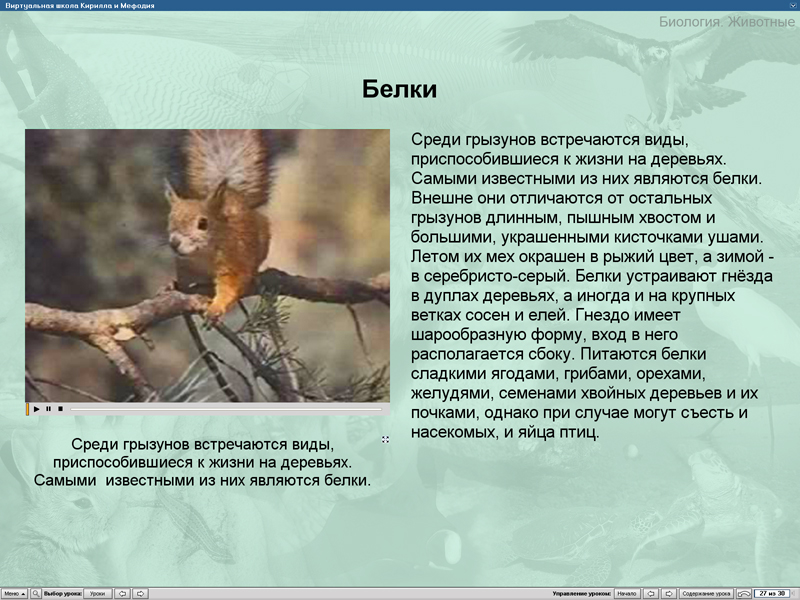Image resolution: width=800 pixels, height=600 pixels.
Task: Go to previous lesson arrow in Выбор урока
Action: [122, 593]
